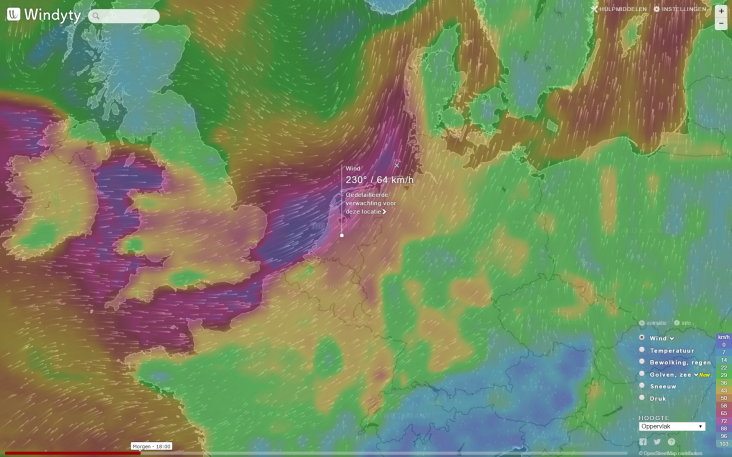Screen dimensions: 732x457
Task: Share via the Facebook icon
Action: pyautogui.click(x=643, y=441)
